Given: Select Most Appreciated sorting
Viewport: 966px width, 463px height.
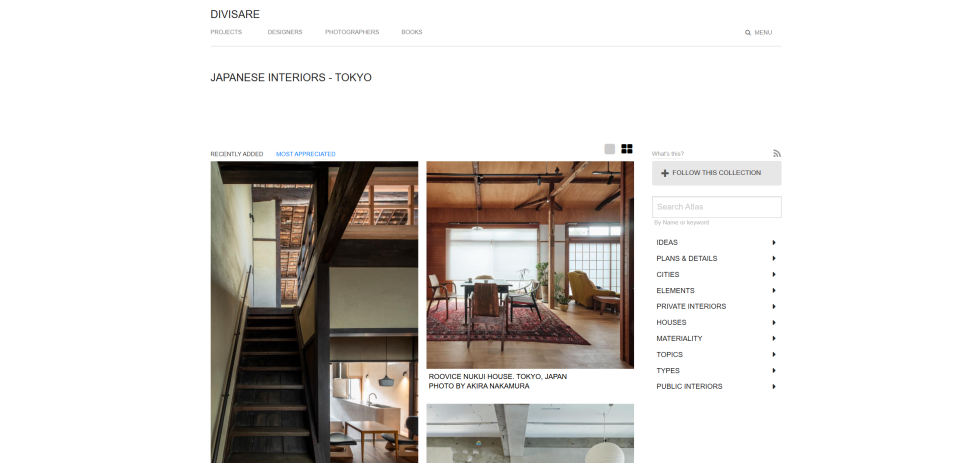Looking at the screenshot, I should click(x=306, y=154).
